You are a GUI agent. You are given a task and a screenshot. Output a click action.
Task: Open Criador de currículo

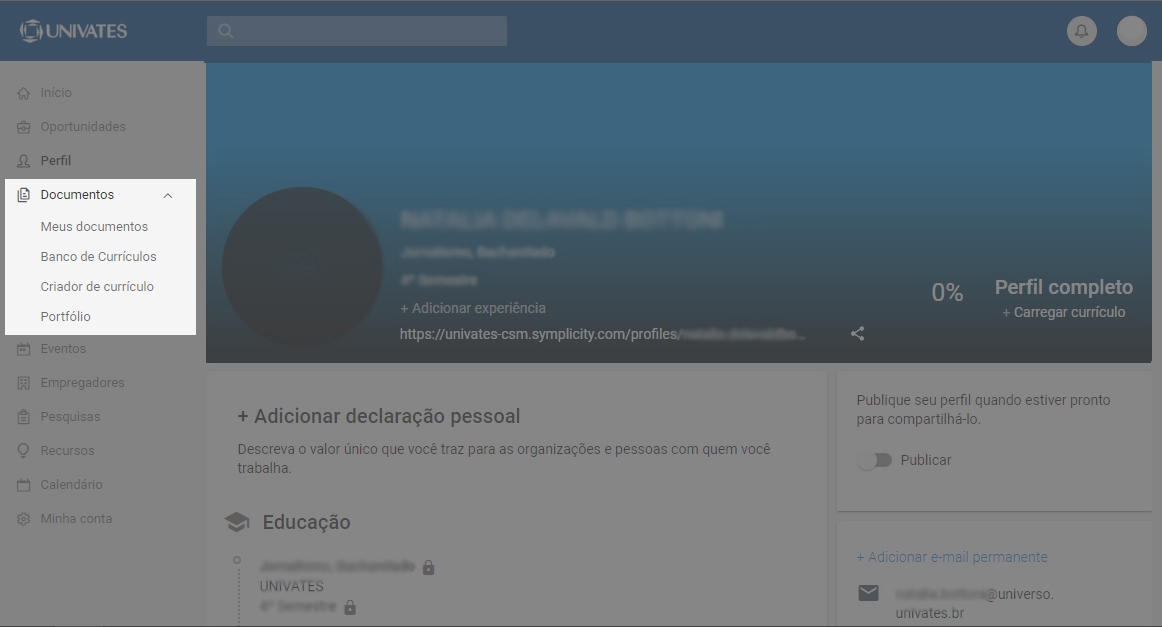(97, 287)
